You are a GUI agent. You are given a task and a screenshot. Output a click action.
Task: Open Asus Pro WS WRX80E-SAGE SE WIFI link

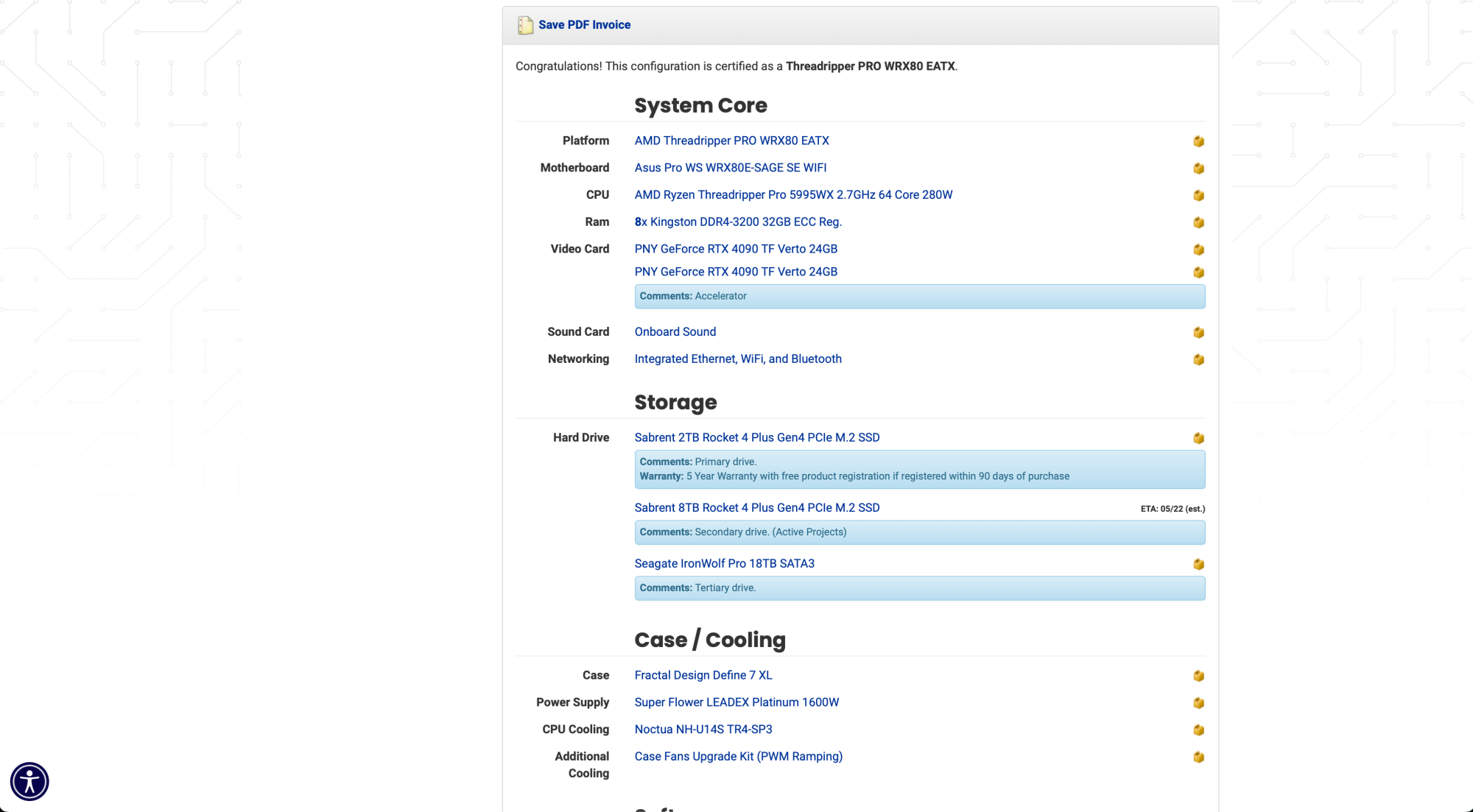point(730,168)
